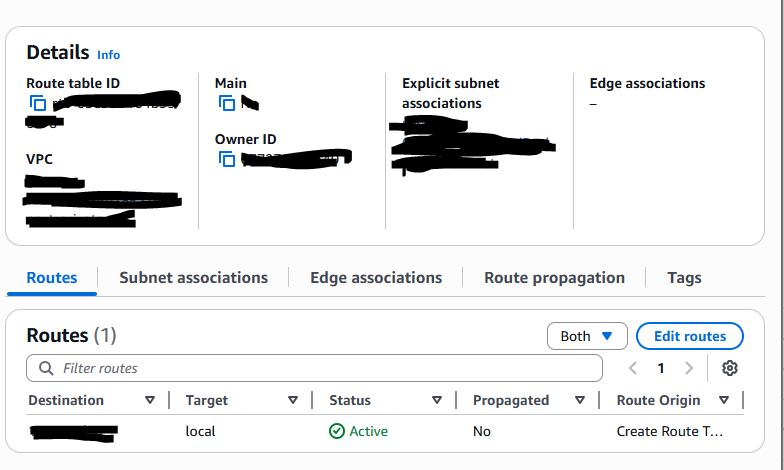Copy the Owner ID
Image resolution: width=784 pixels, height=470 pixels.
[x=226, y=159]
